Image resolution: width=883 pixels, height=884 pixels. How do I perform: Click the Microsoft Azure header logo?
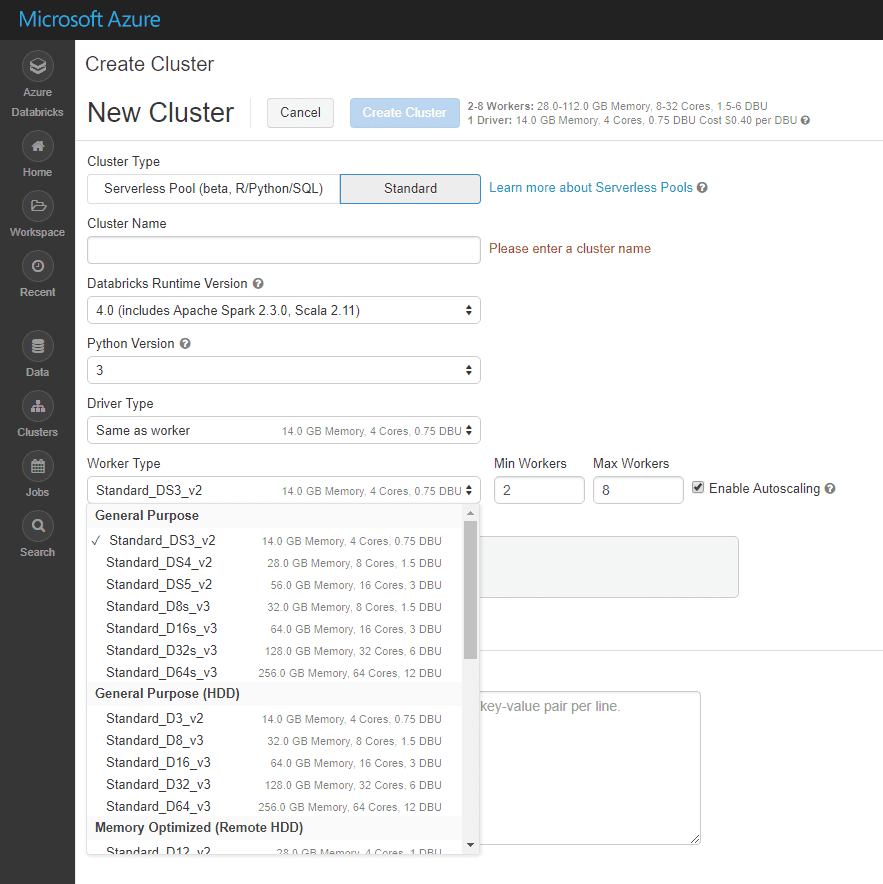[x=90, y=19]
